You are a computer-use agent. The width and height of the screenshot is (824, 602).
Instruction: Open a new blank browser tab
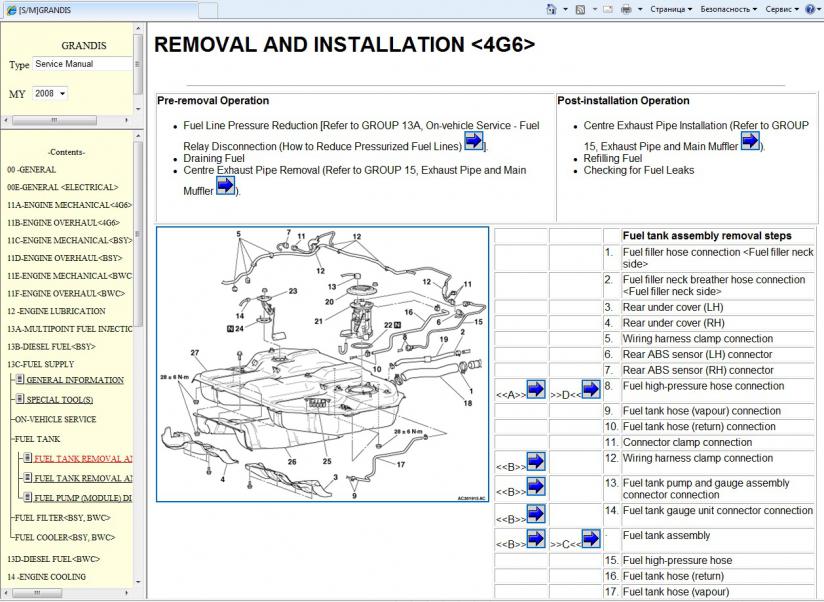point(208,10)
